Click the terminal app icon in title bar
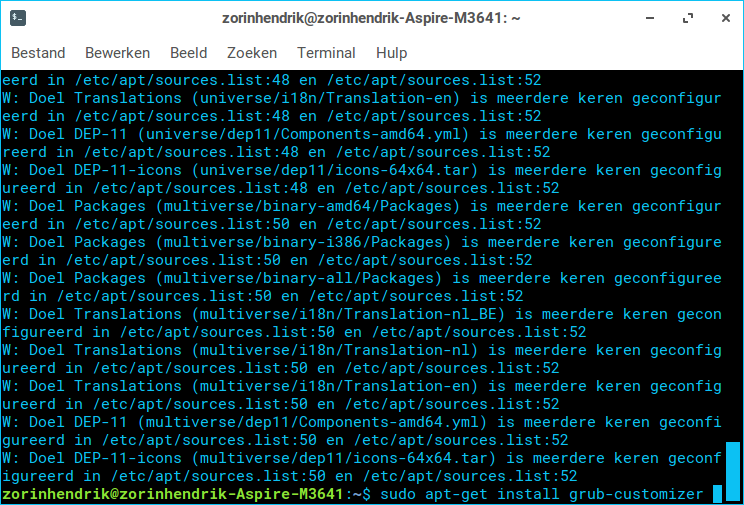This screenshot has height=505, width=744. click(18, 19)
